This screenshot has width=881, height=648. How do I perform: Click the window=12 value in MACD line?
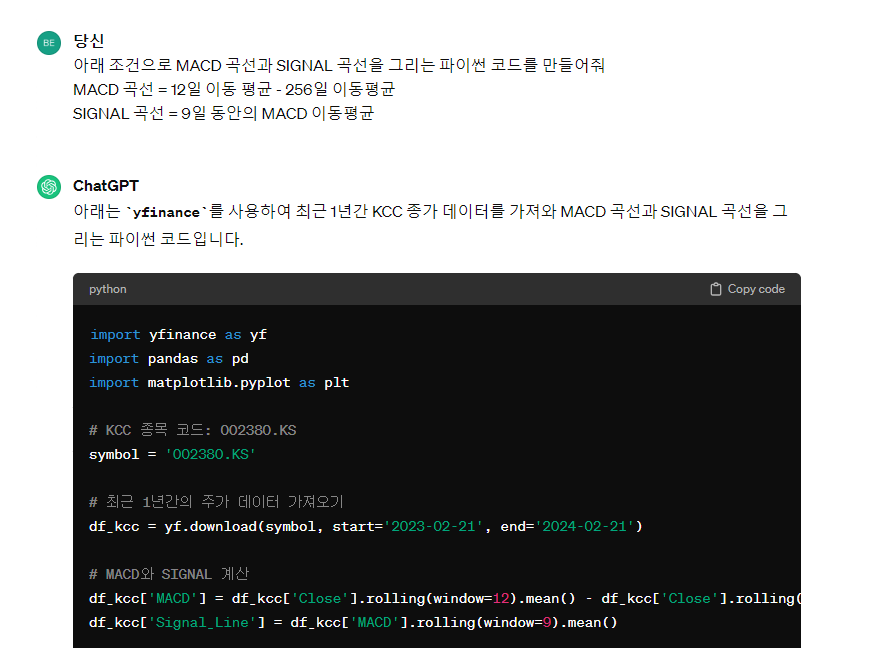[x=501, y=599]
